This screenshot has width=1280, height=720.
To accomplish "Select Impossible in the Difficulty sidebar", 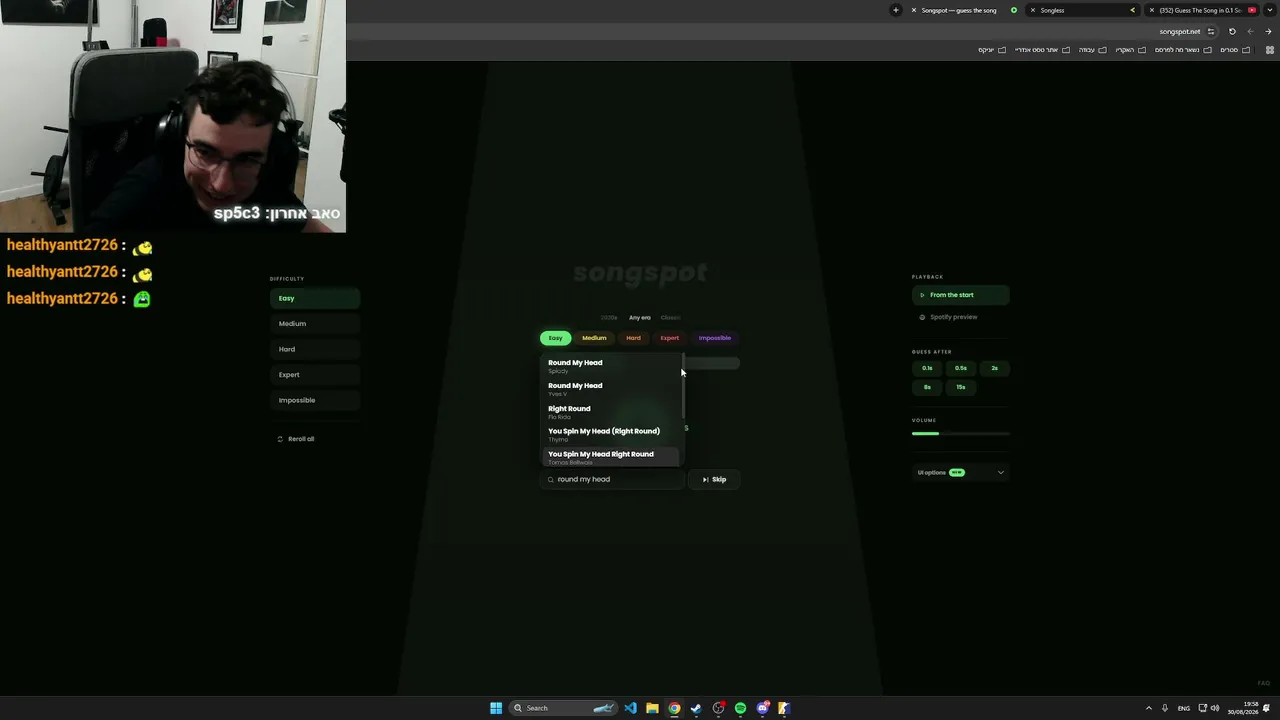I will 315,400.
